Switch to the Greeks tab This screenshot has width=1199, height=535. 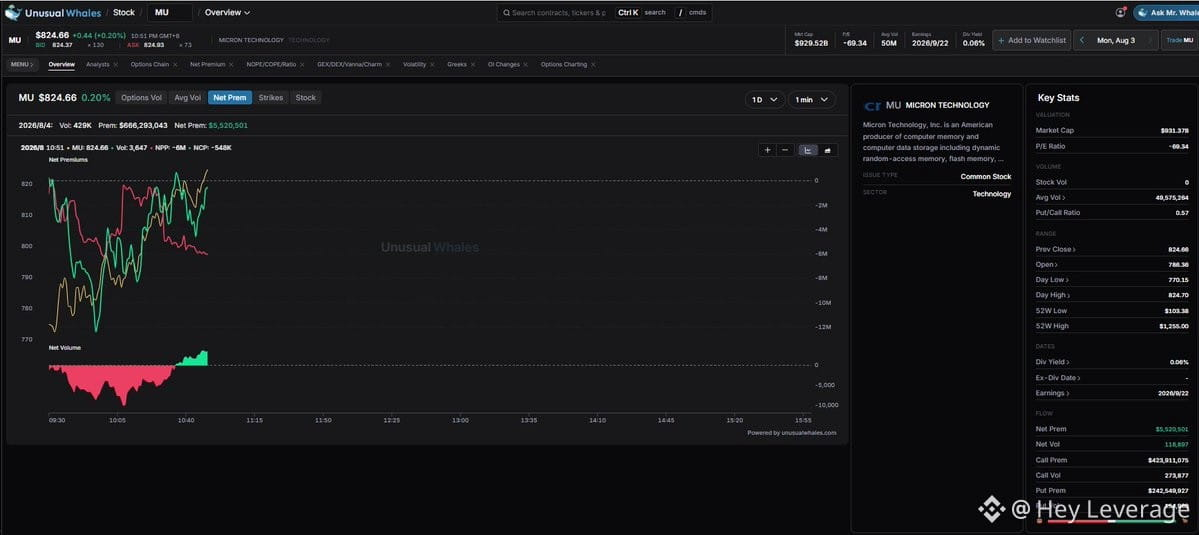pyautogui.click(x=457, y=65)
